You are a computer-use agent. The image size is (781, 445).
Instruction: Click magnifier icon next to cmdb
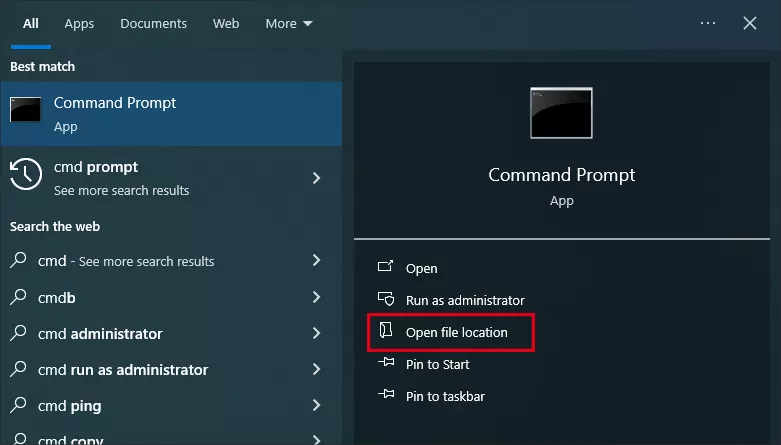[18, 297]
